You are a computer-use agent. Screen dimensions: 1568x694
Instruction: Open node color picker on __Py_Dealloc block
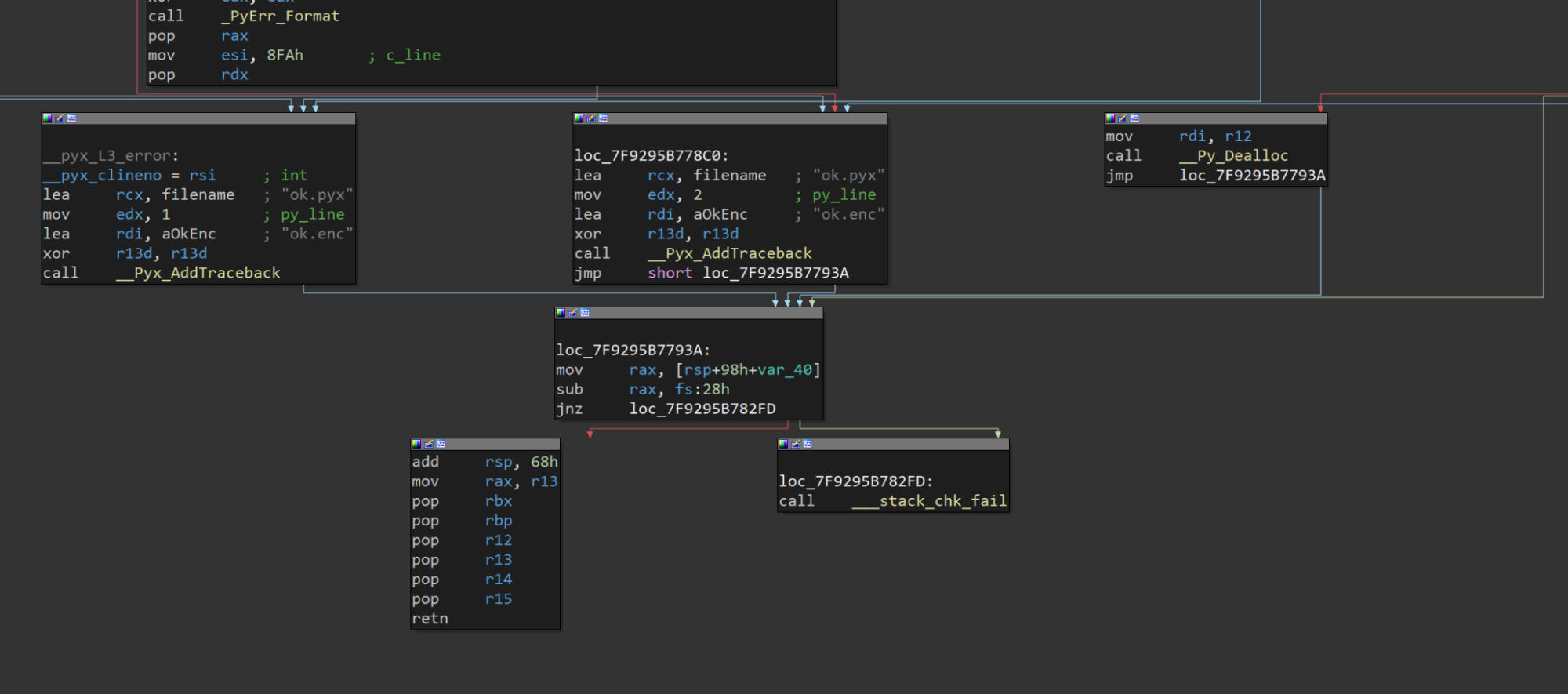click(1110, 118)
